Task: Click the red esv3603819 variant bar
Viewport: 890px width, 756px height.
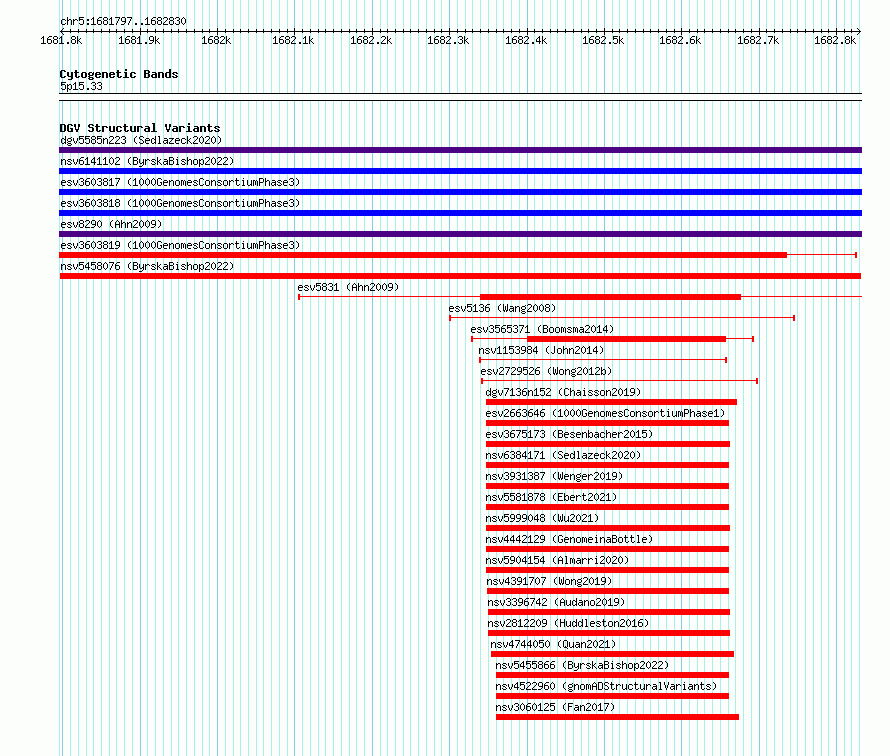Action: [423, 255]
